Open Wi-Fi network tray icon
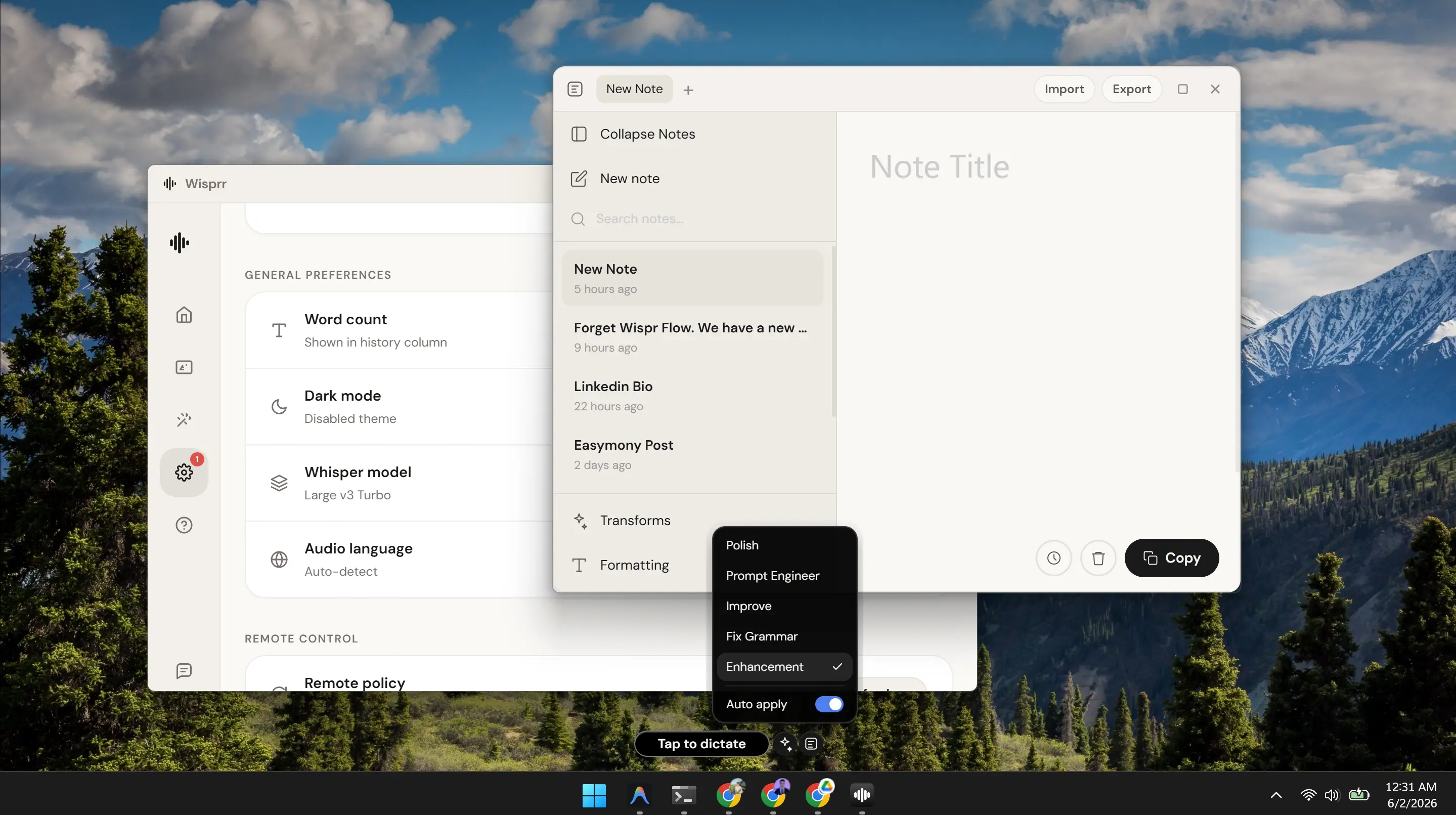 tap(1308, 795)
